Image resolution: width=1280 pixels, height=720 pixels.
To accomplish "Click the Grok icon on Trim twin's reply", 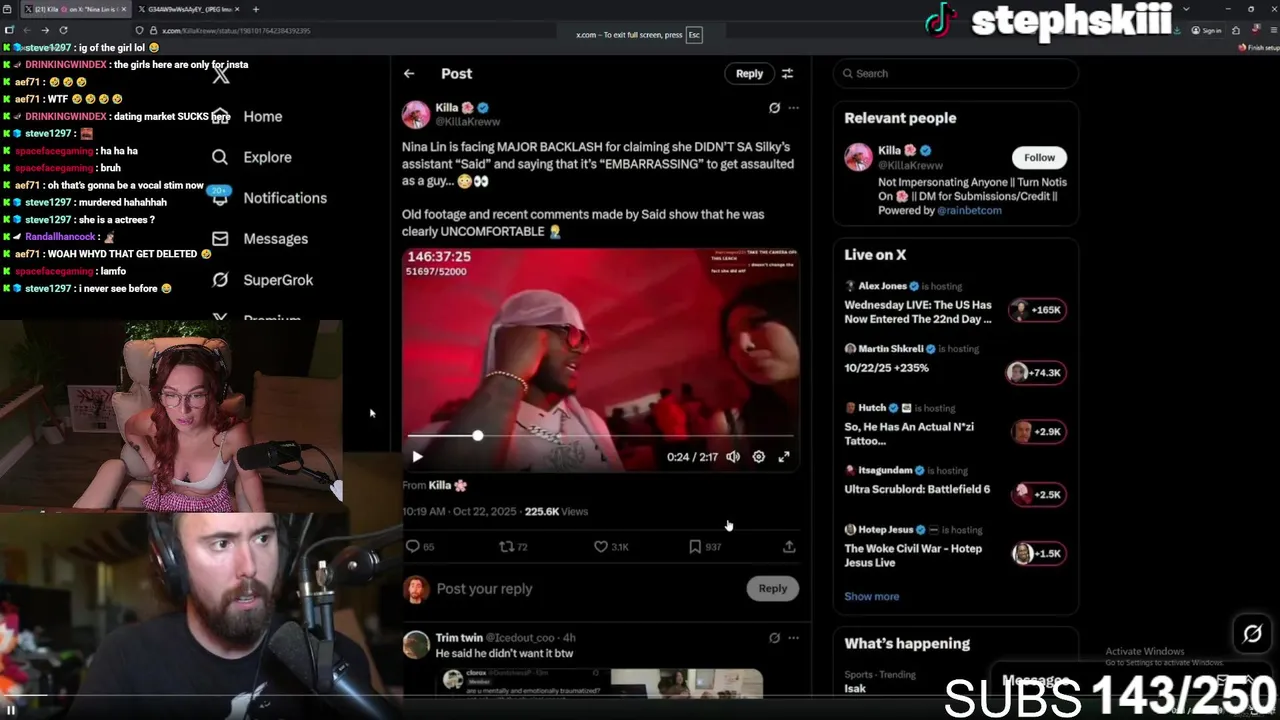I will [774, 638].
